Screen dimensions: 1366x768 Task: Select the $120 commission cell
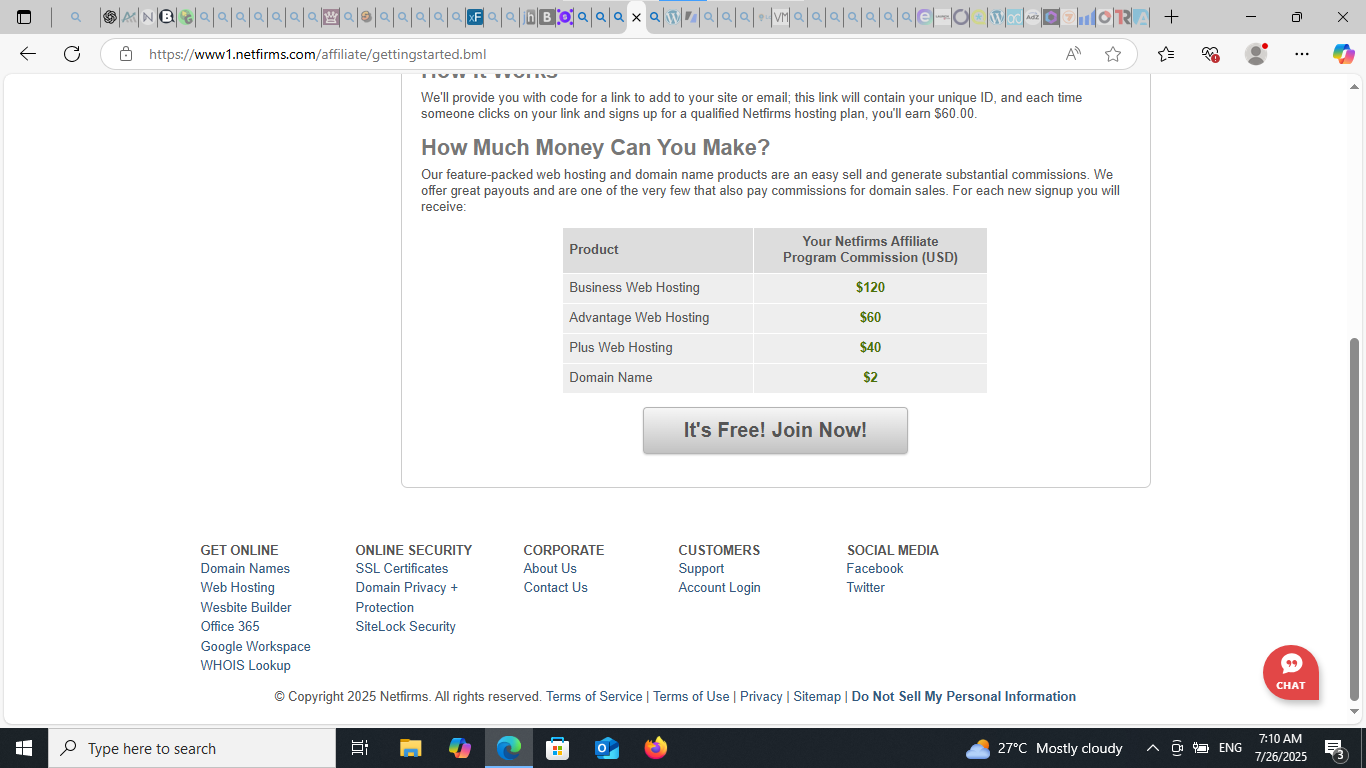coord(870,287)
